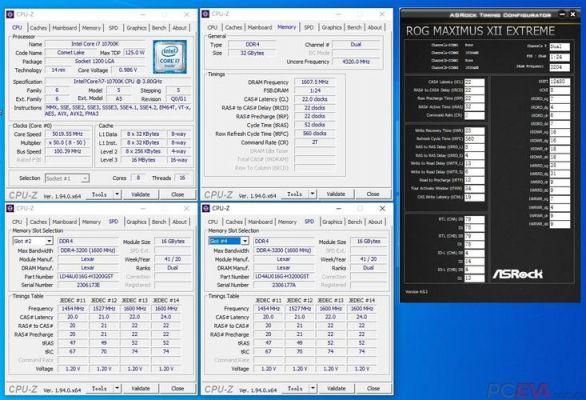Open the Memory tab in the Slot #2 window

click(x=91, y=222)
